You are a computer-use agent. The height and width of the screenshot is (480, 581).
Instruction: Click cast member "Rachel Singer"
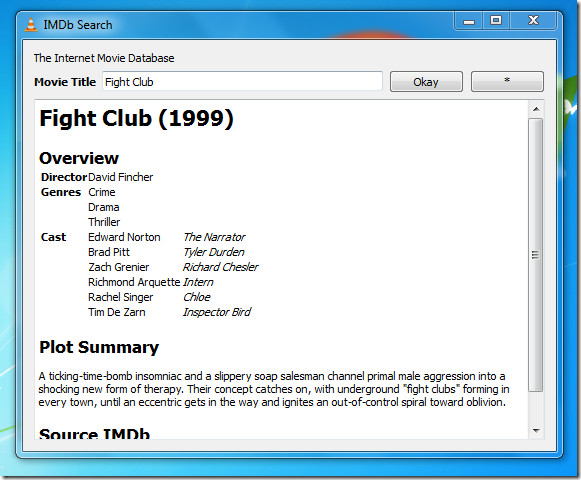pos(120,297)
